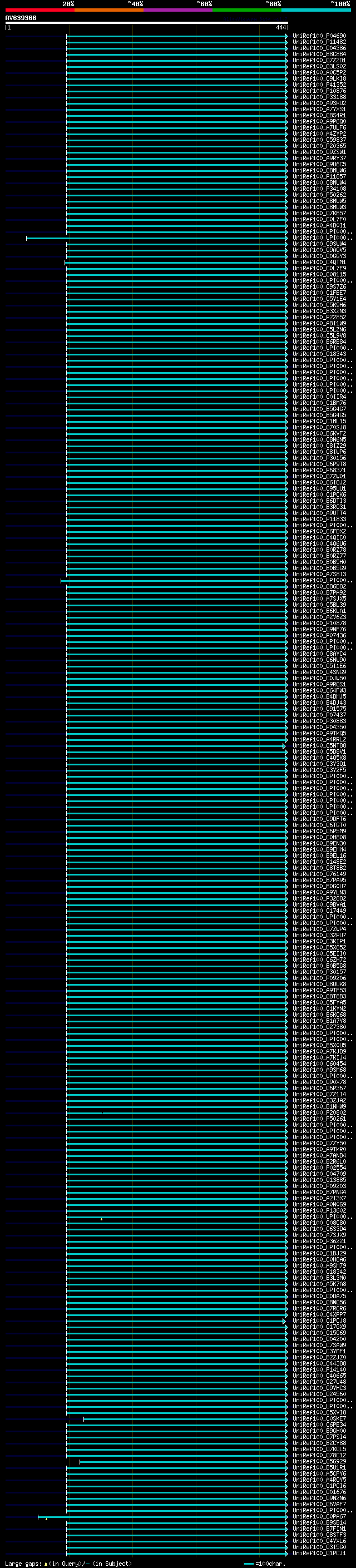Open hit UniRef100_B8C8B4
The height and width of the screenshot is (1568, 356).
319,54
